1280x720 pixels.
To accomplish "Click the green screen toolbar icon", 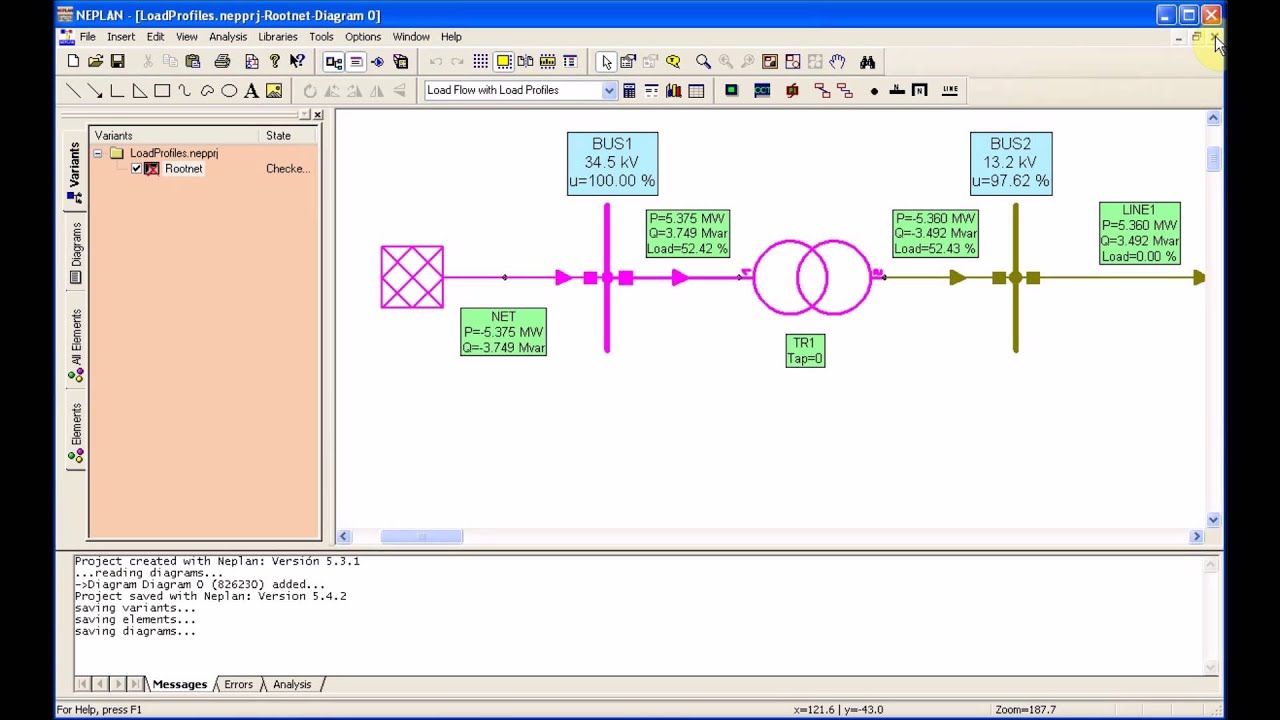I will click(731, 90).
